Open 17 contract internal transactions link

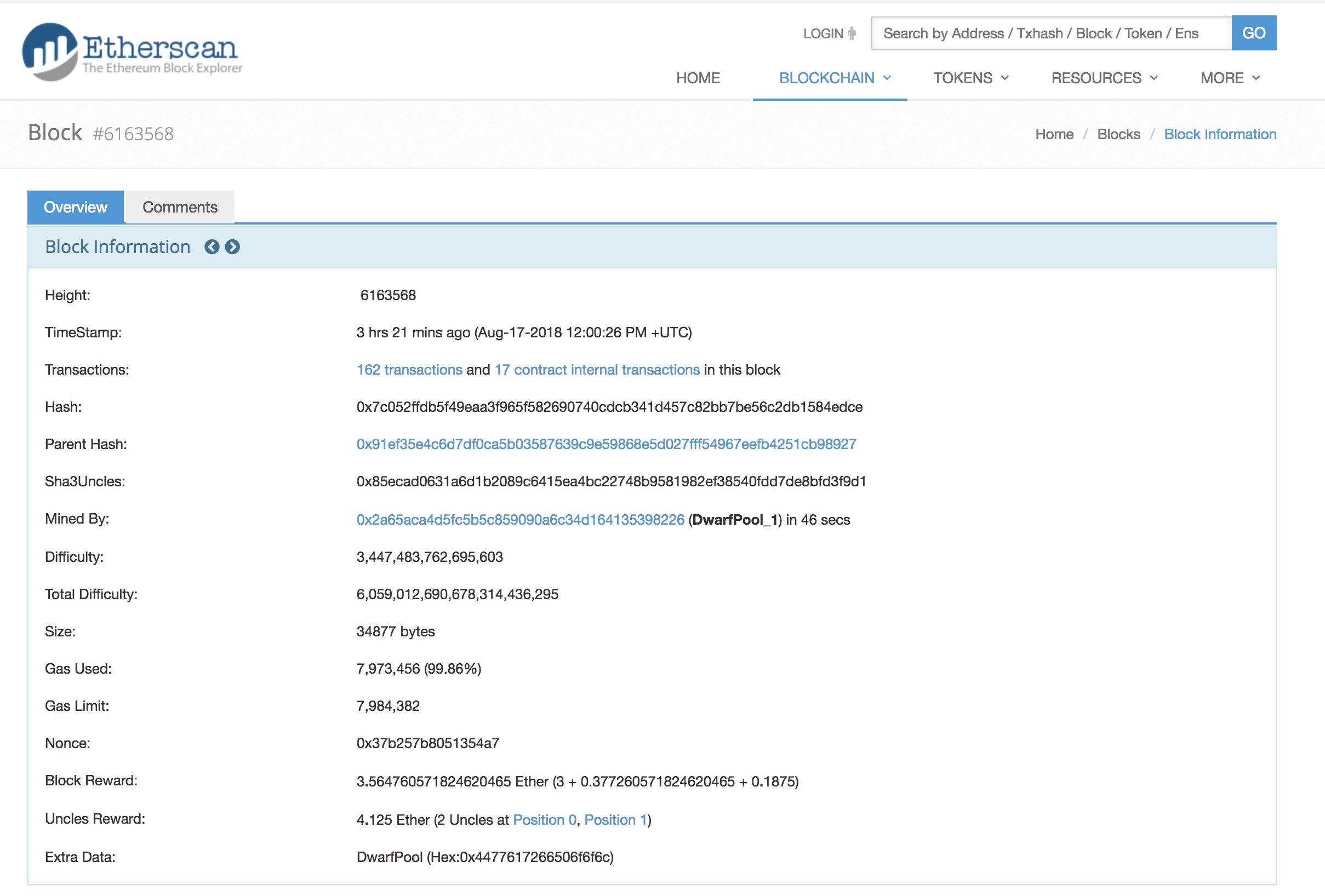[x=596, y=370]
